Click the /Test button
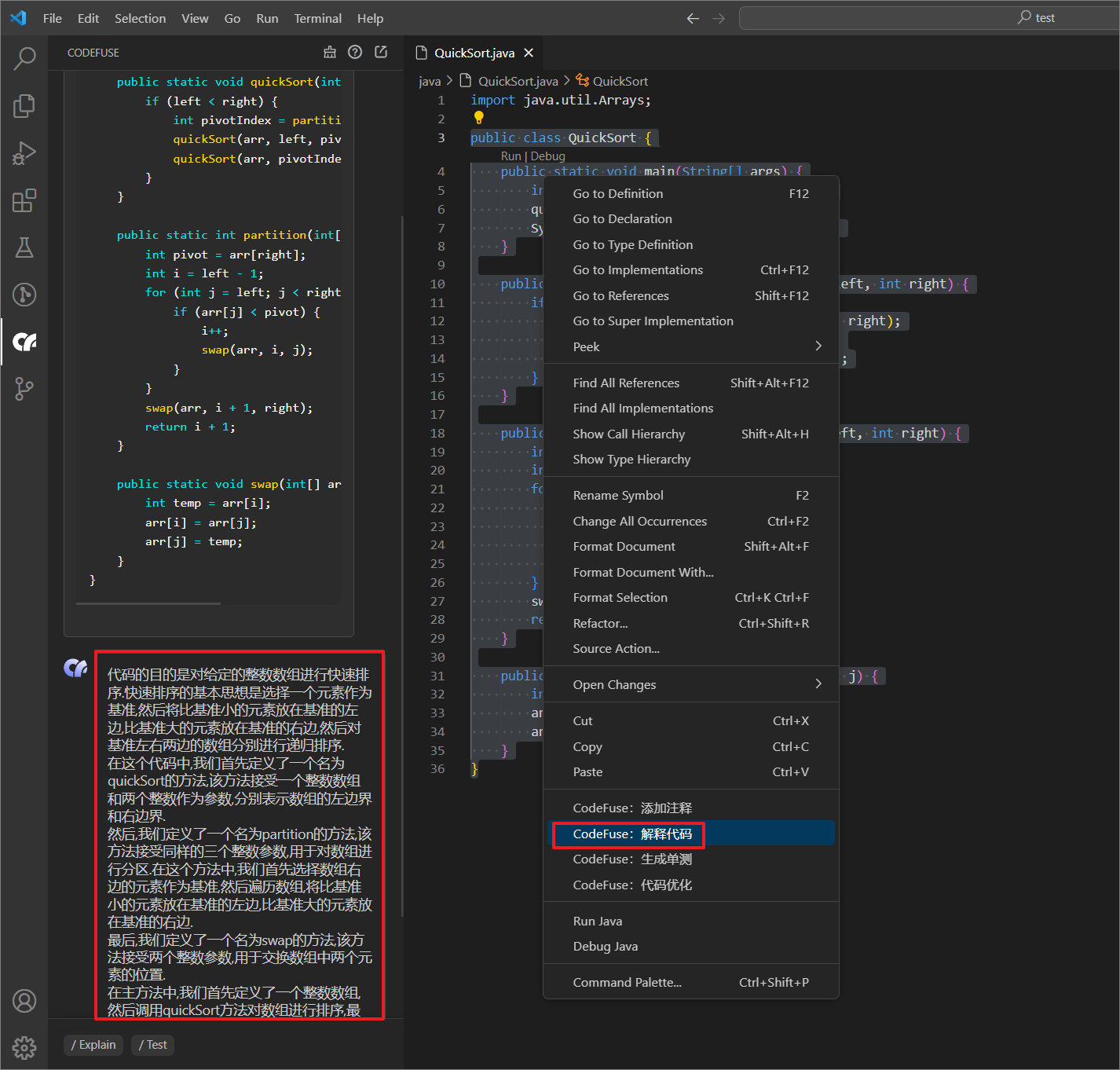This screenshot has width=1120, height=1070. pyautogui.click(x=152, y=1044)
